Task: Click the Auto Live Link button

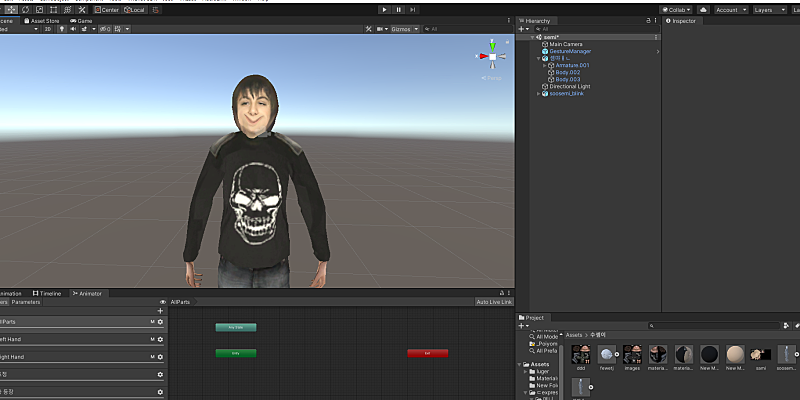Action: (x=494, y=301)
